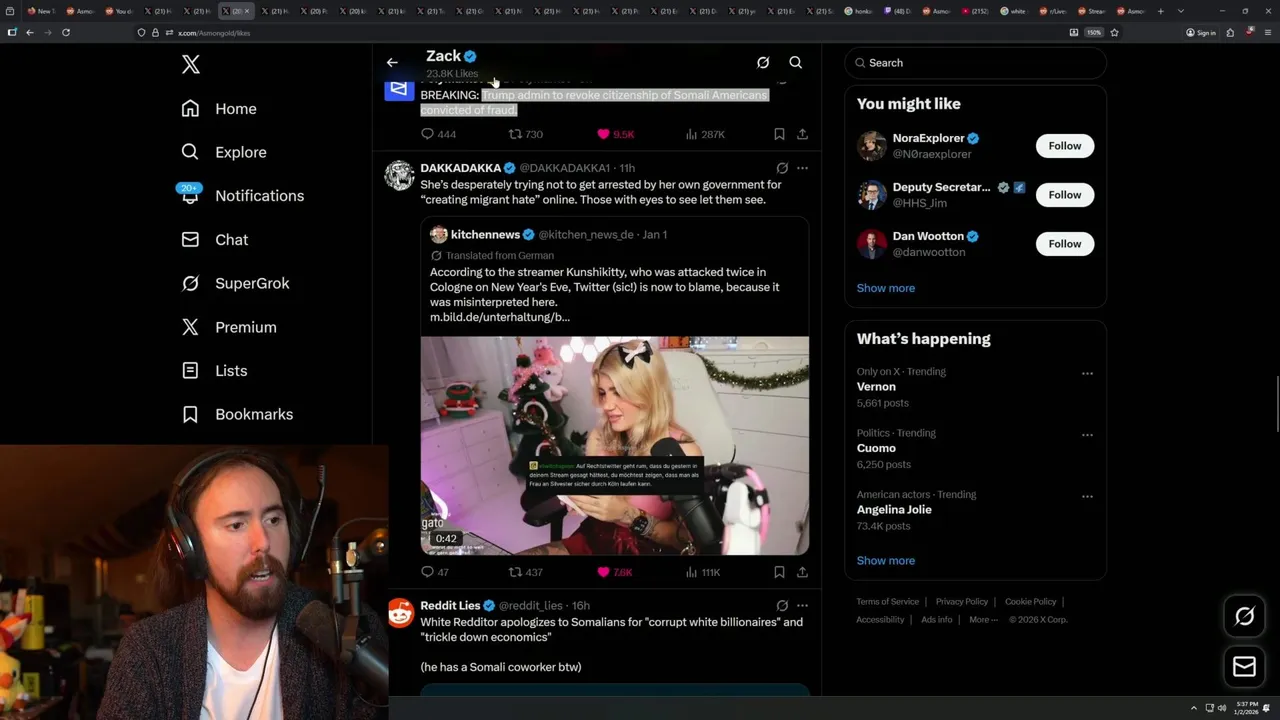Click the x.com address bar

[x=600, y=32]
